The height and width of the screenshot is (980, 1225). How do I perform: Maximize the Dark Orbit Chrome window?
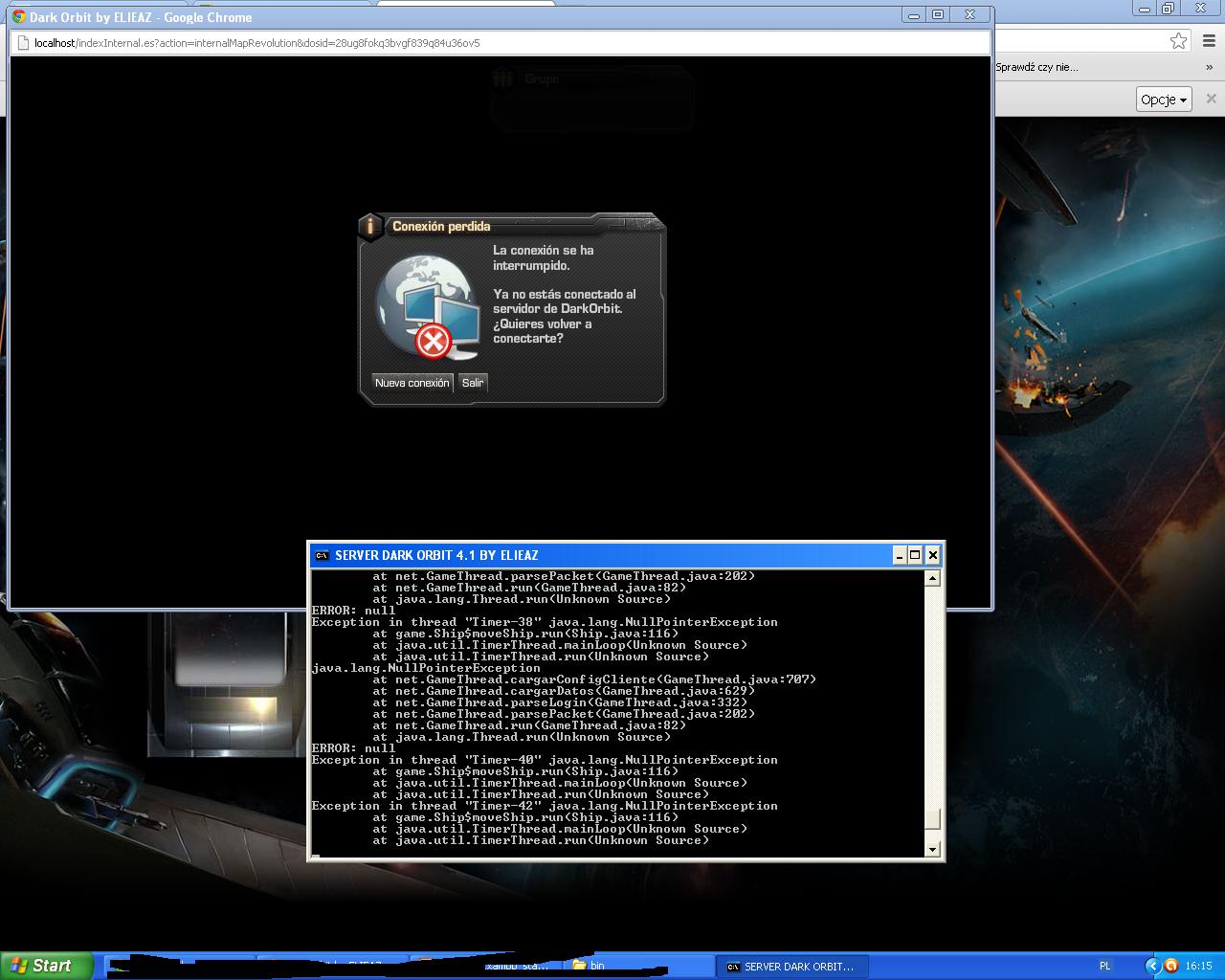click(x=938, y=14)
